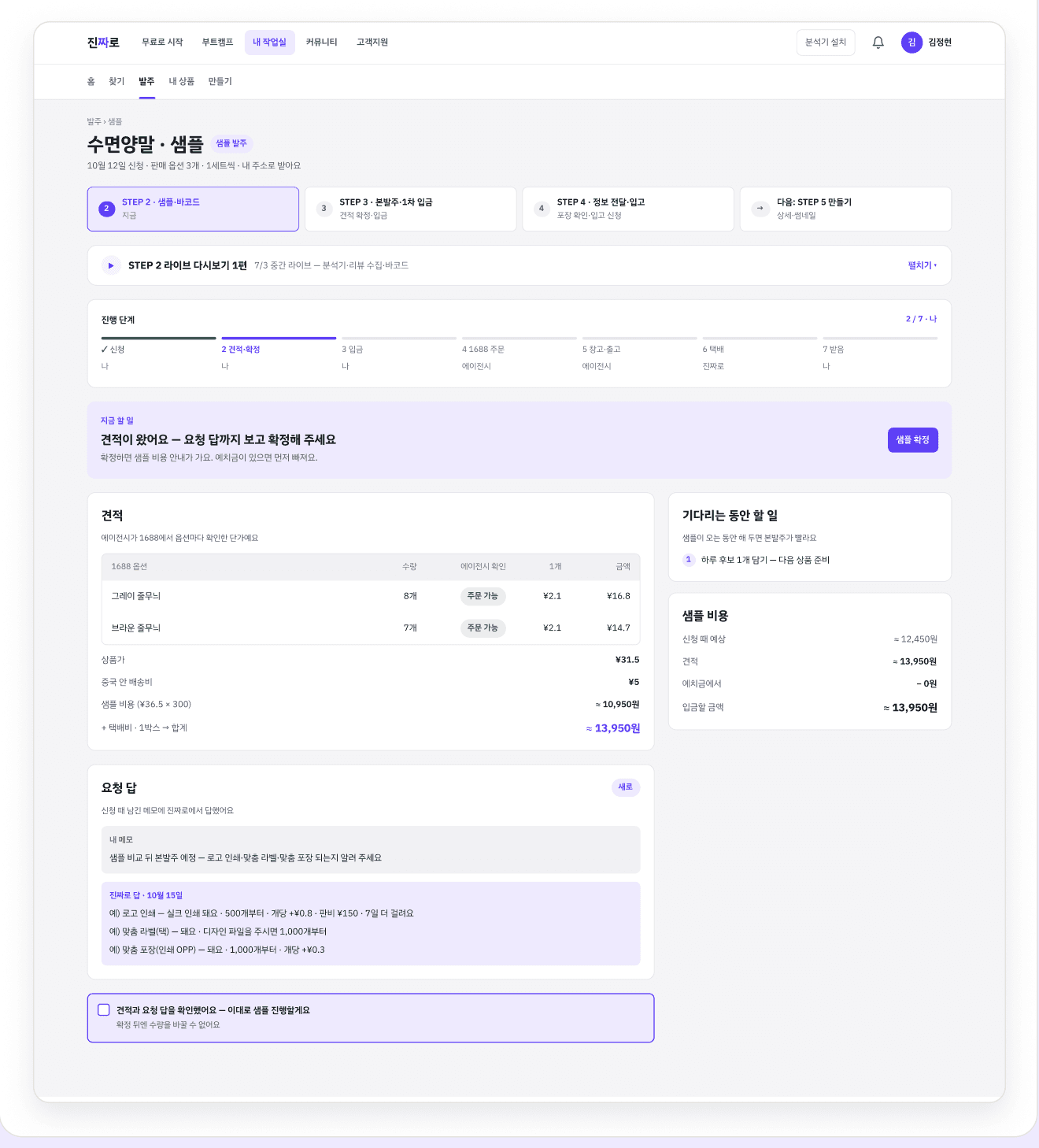Click the STEP 3 number circle

(x=324, y=209)
